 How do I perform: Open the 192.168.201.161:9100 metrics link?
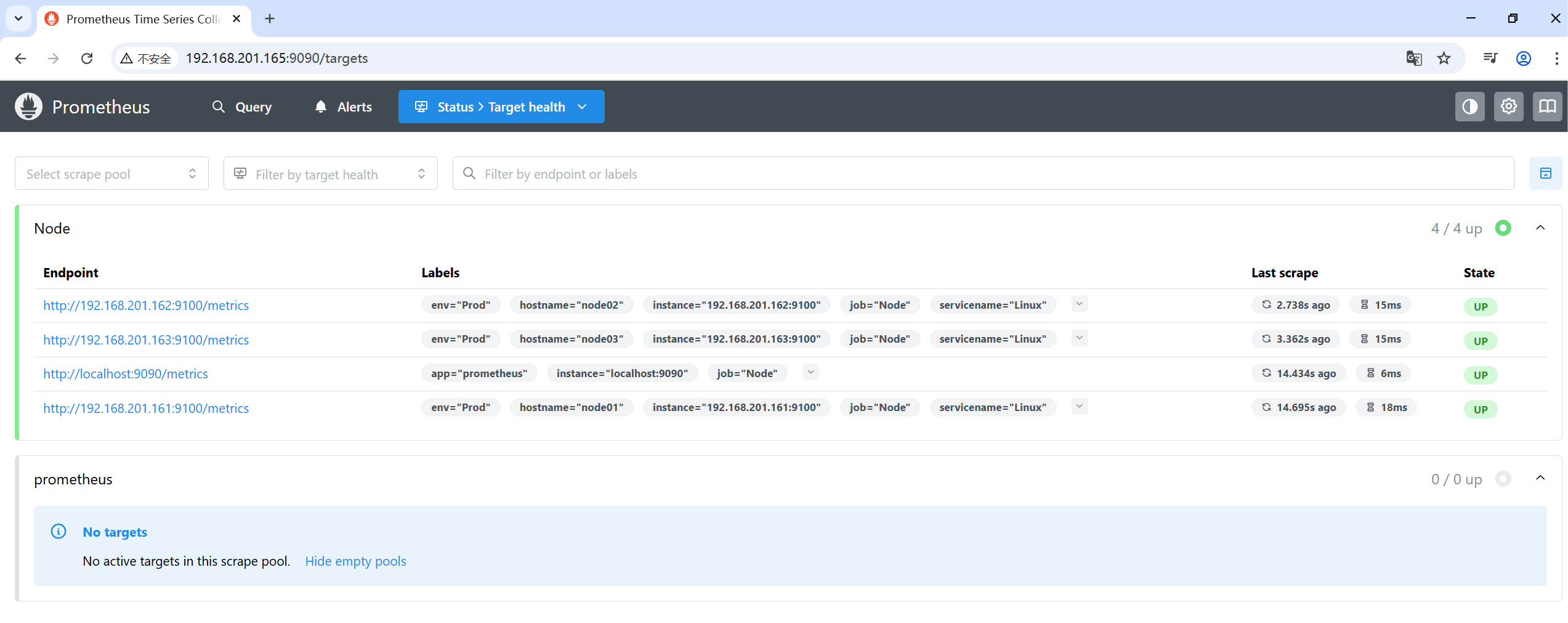[146, 409]
